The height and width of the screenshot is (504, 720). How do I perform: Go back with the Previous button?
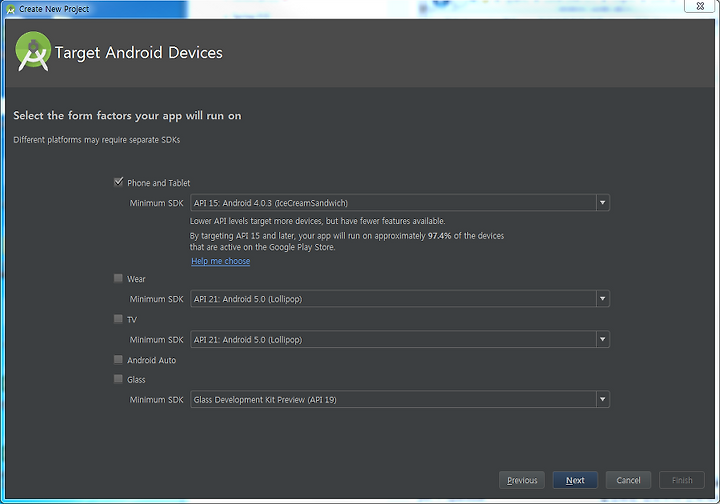click(522, 480)
